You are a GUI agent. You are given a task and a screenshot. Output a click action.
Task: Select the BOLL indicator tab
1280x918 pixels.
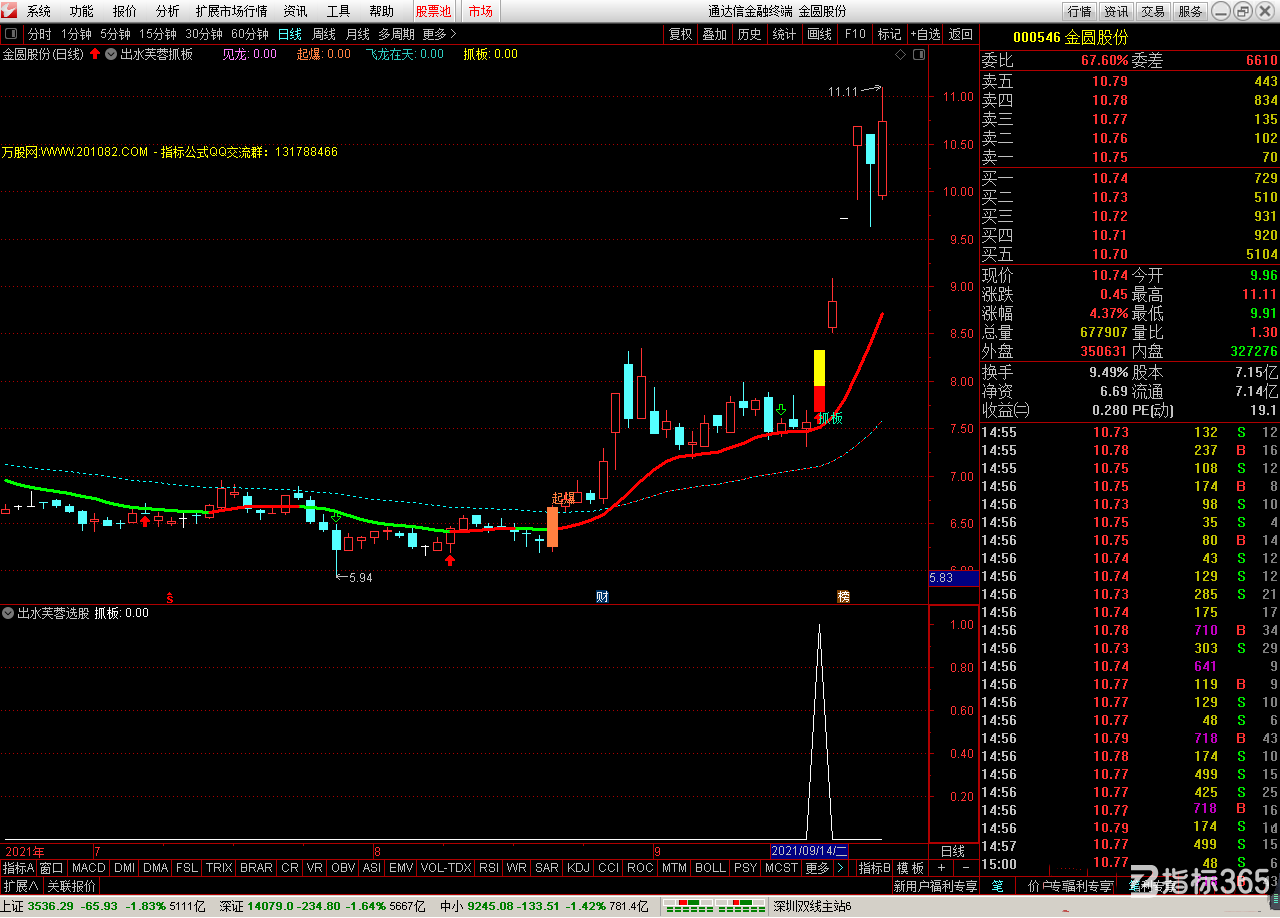[x=710, y=868]
